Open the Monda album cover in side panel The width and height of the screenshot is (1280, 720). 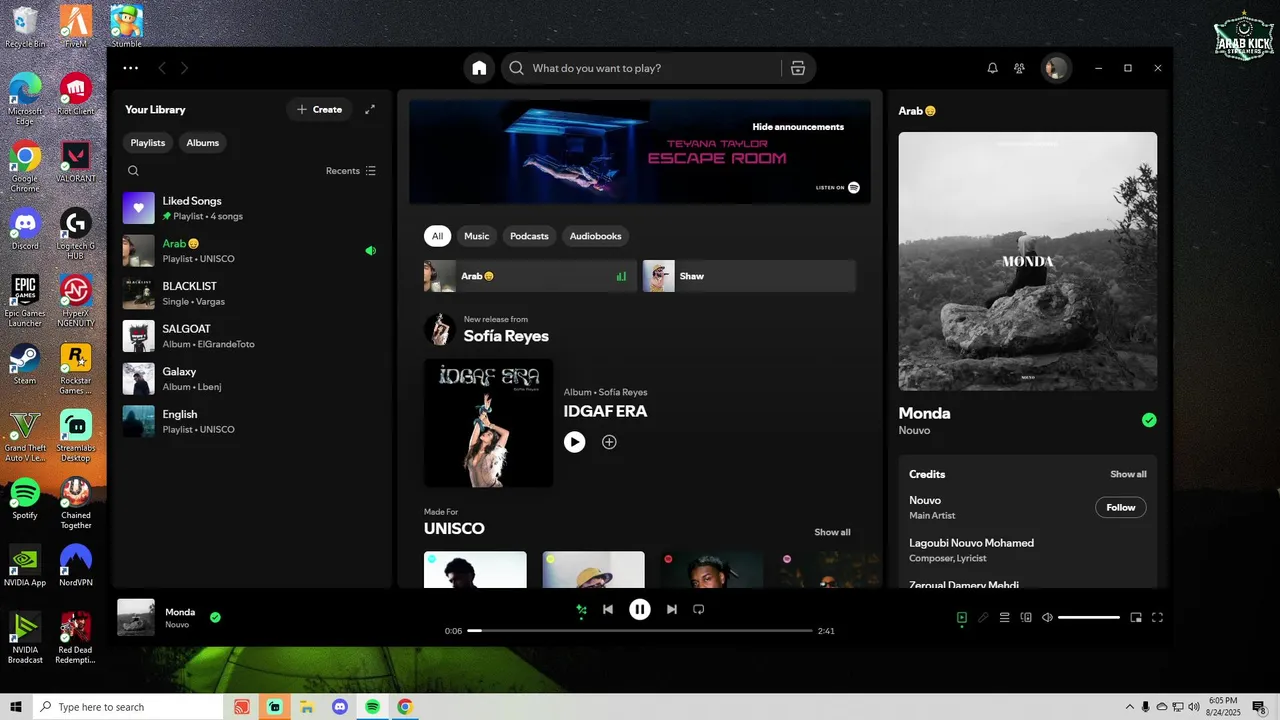coord(1028,261)
